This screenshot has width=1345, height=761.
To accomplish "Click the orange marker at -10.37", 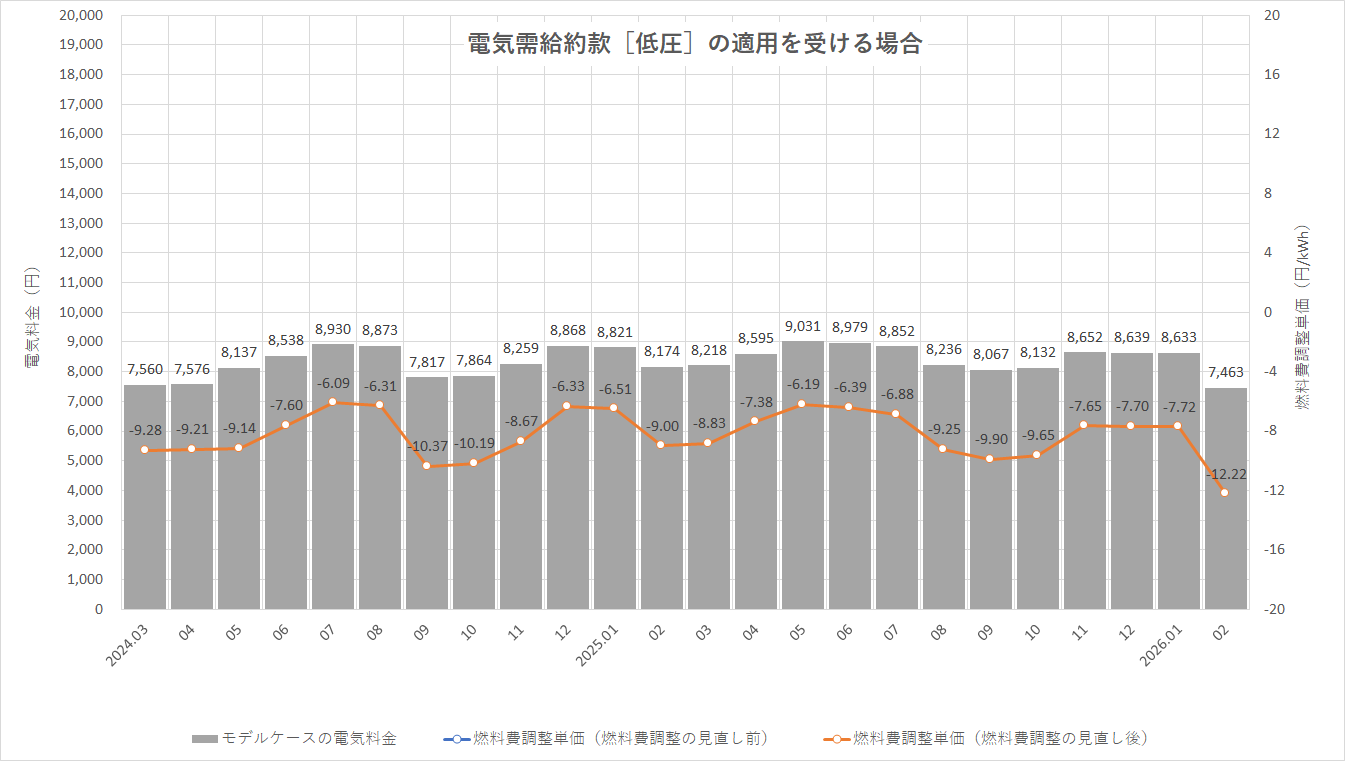I will pos(426,466).
